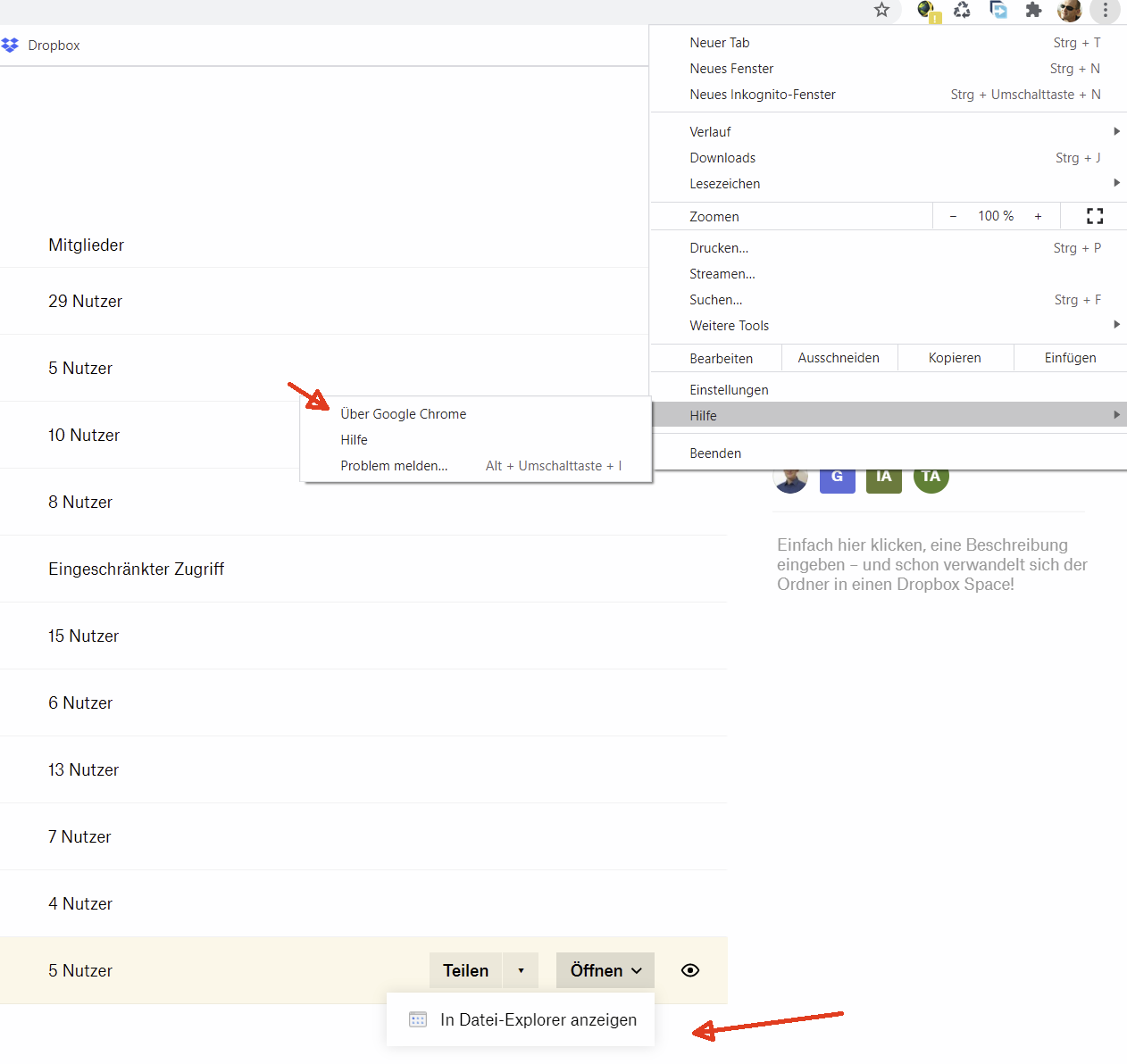Choose Suchen... in the menu

click(889, 300)
